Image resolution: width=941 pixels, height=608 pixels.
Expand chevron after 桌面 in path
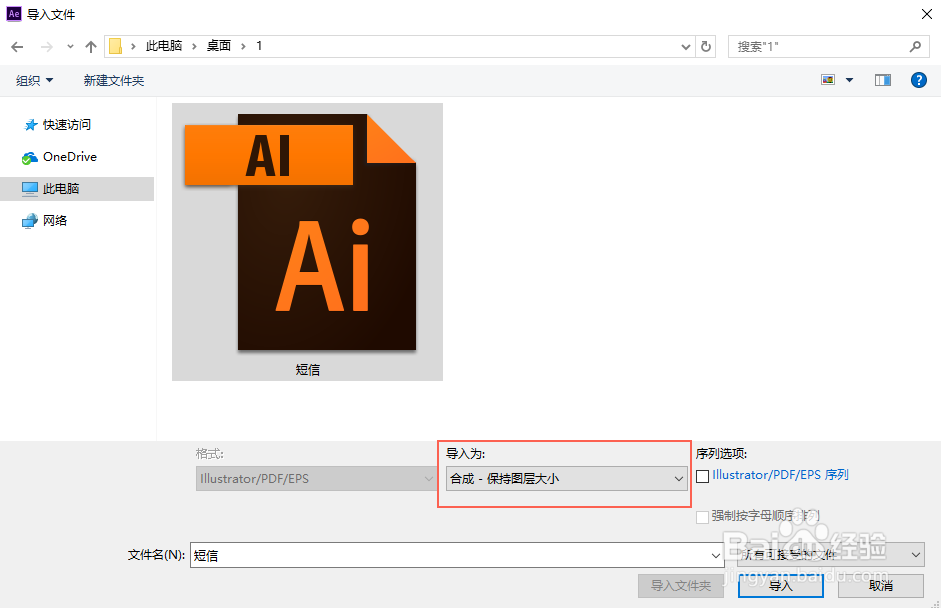pyautogui.click(x=243, y=46)
